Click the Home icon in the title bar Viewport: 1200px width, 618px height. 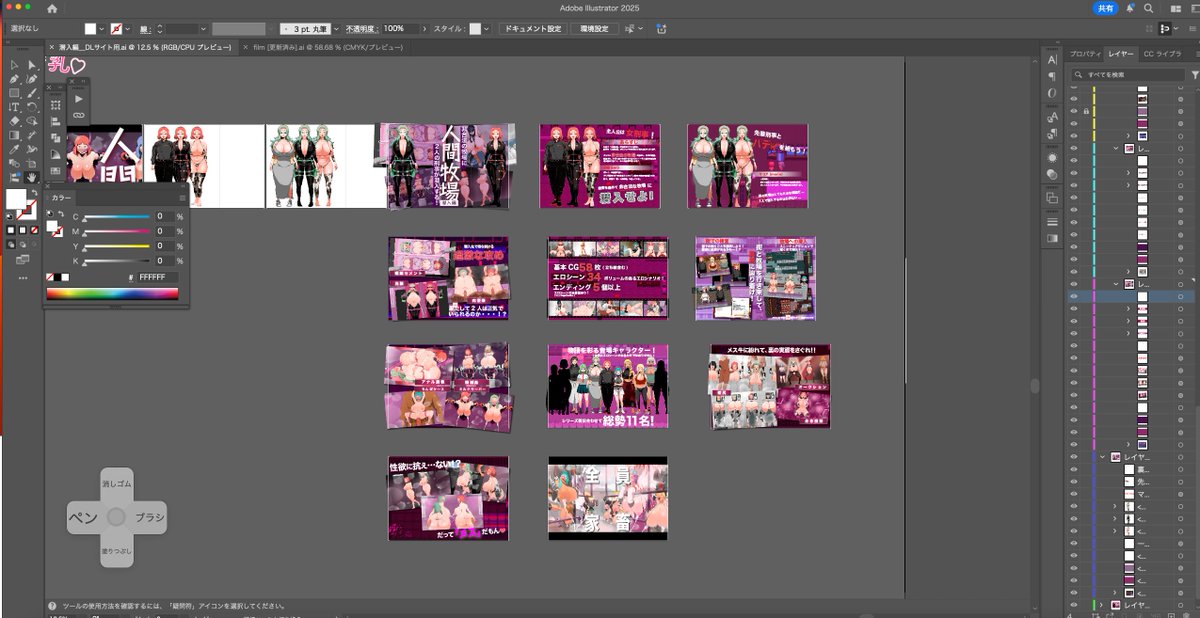(x=52, y=8)
